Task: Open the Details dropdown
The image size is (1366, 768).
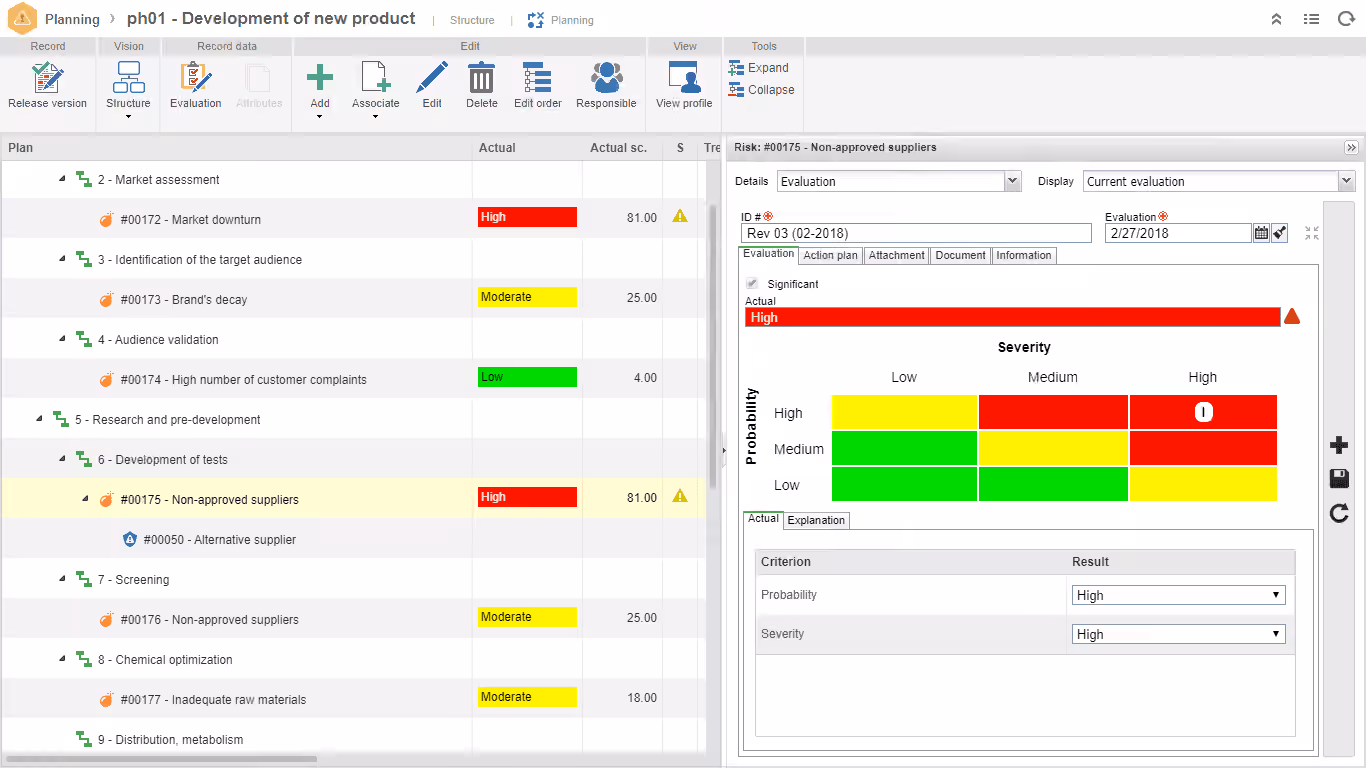Action: click(x=899, y=181)
